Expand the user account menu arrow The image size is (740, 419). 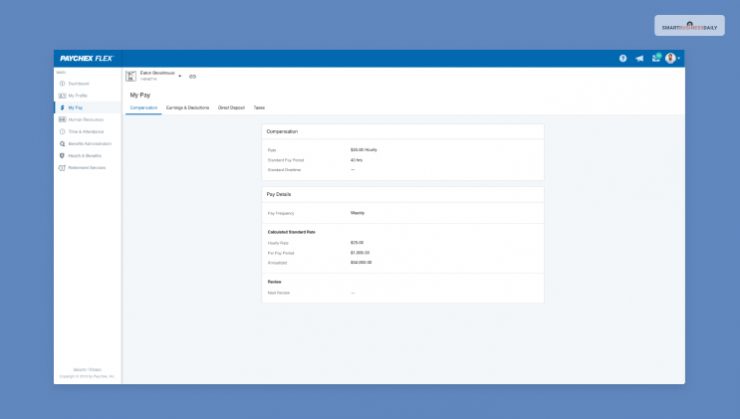tap(679, 58)
